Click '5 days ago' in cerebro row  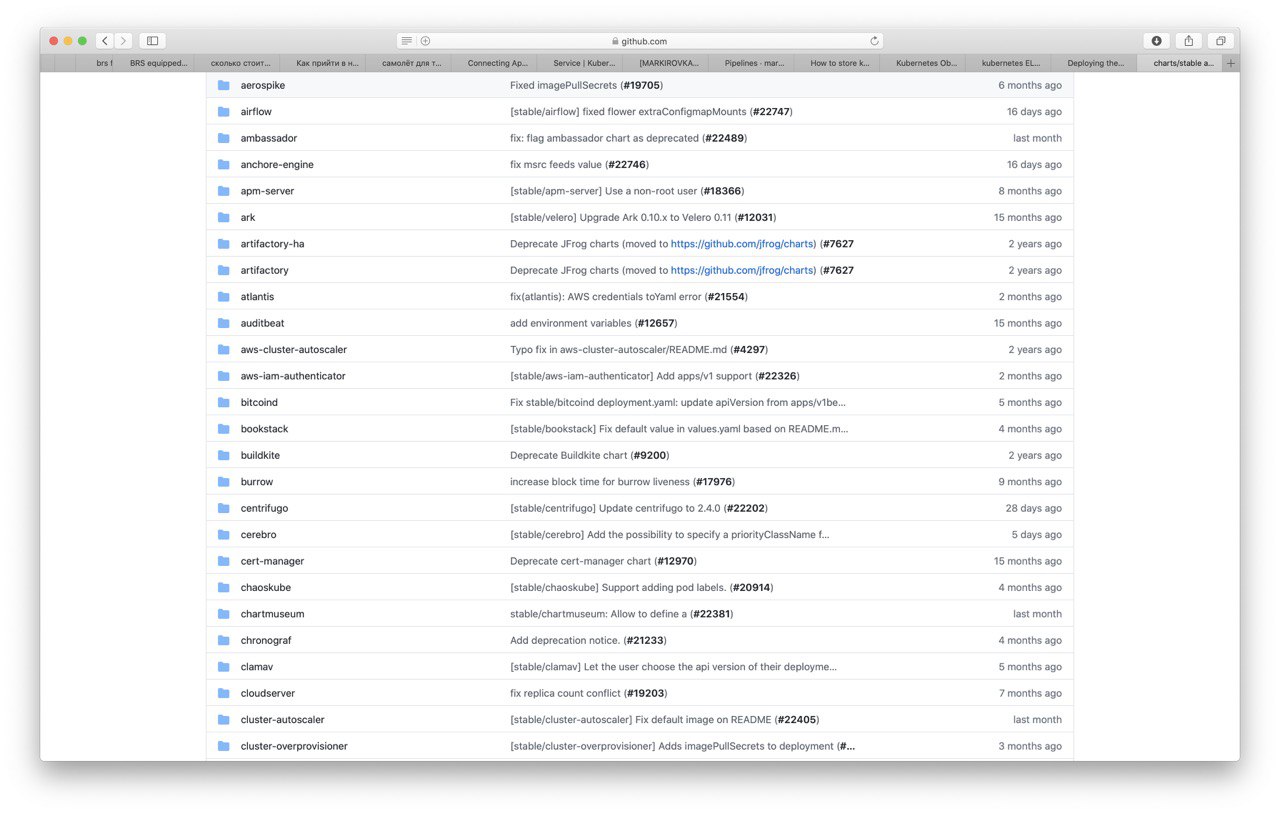[x=1036, y=535]
